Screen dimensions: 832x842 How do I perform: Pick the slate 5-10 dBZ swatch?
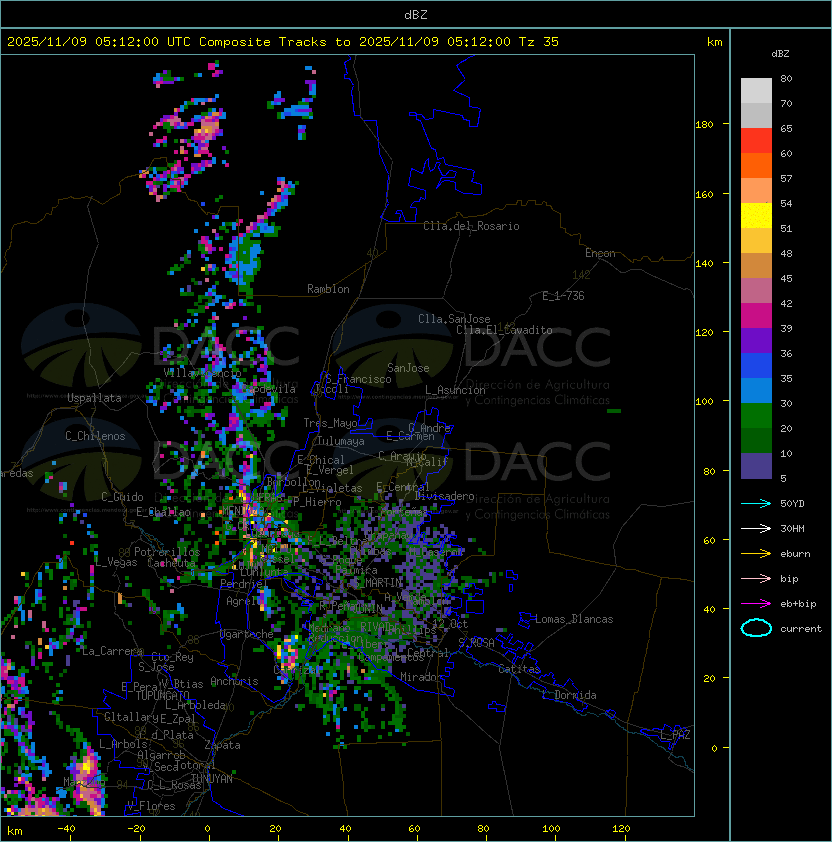point(756,466)
